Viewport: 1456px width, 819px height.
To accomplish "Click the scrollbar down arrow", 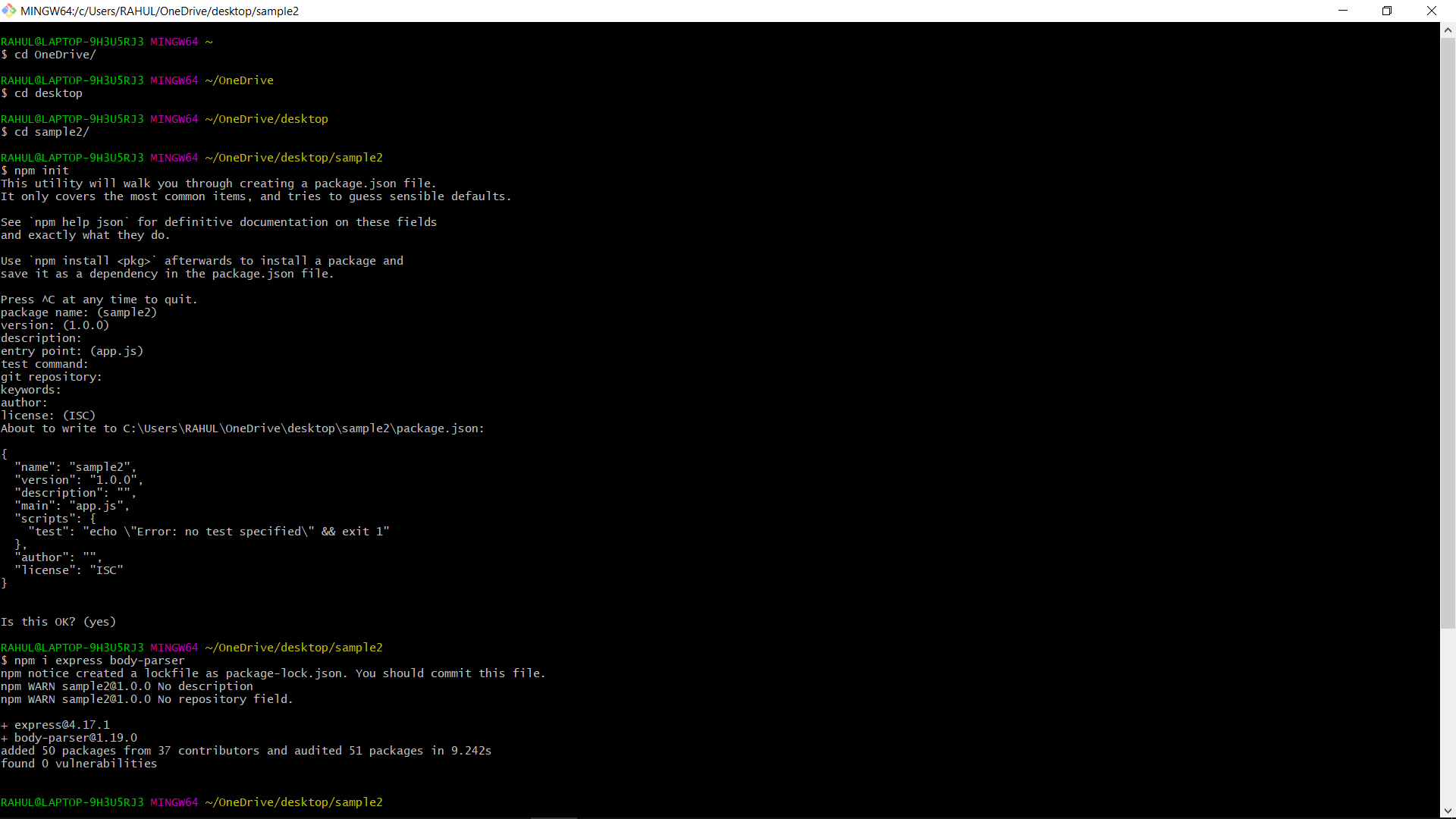I will click(x=1448, y=811).
